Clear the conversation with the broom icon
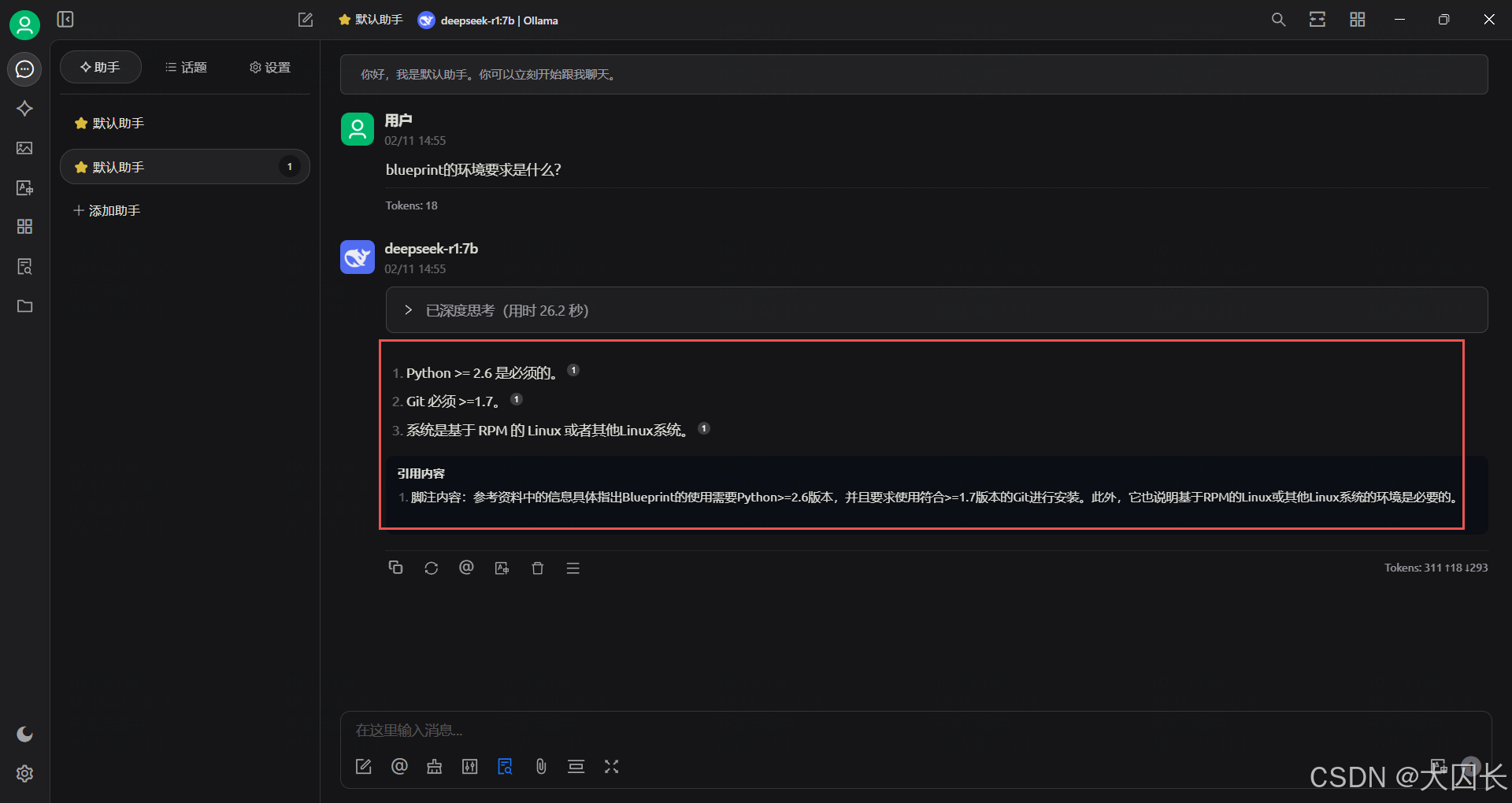 [435, 766]
